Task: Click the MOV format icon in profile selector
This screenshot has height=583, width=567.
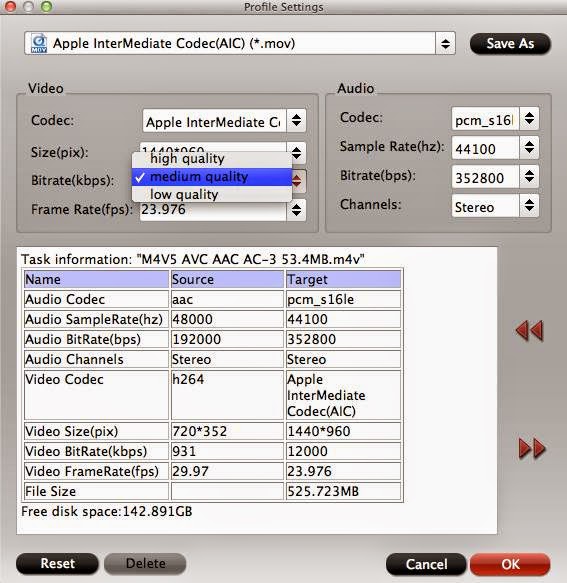Action: 39,44
